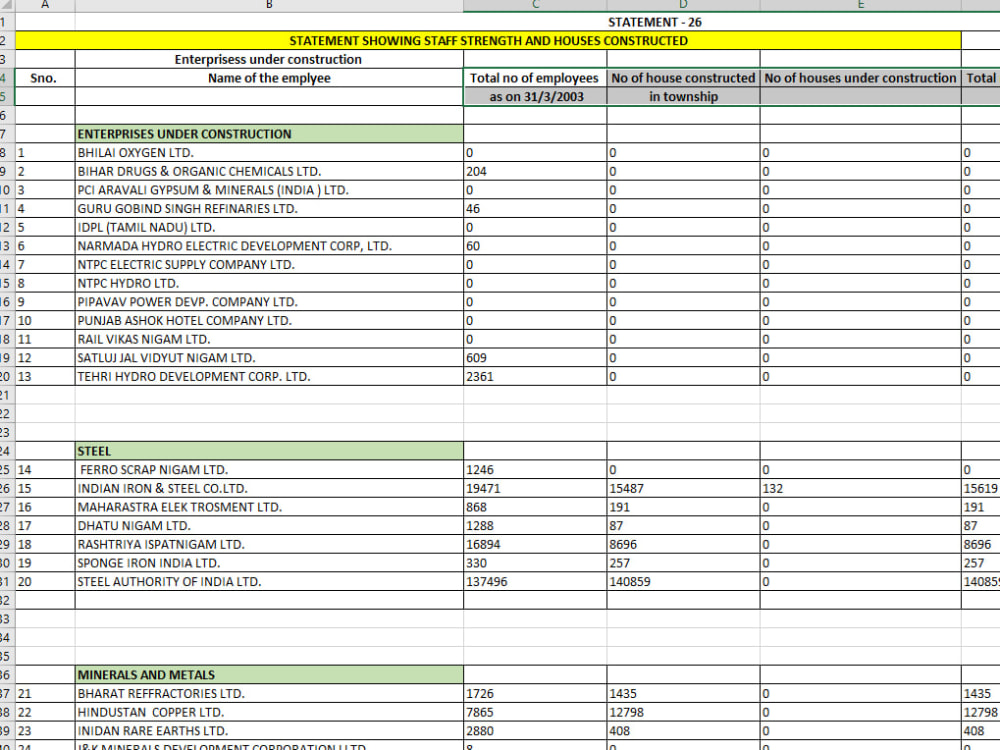
Task: Select 'INDIAN IRON & STEEL CO.LTD.' cell
Action: pos(269,488)
